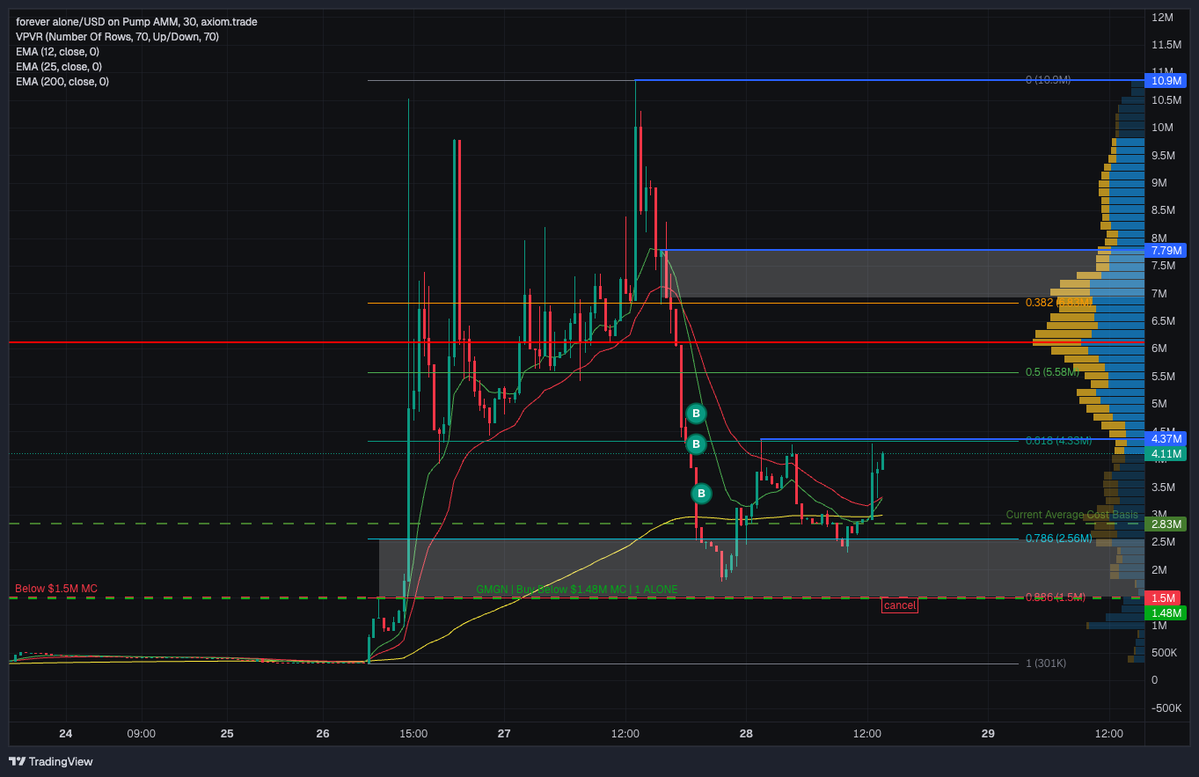Click the red 1.5M price label
The height and width of the screenshot is (777, 1199).
(x=1162, y=598)
